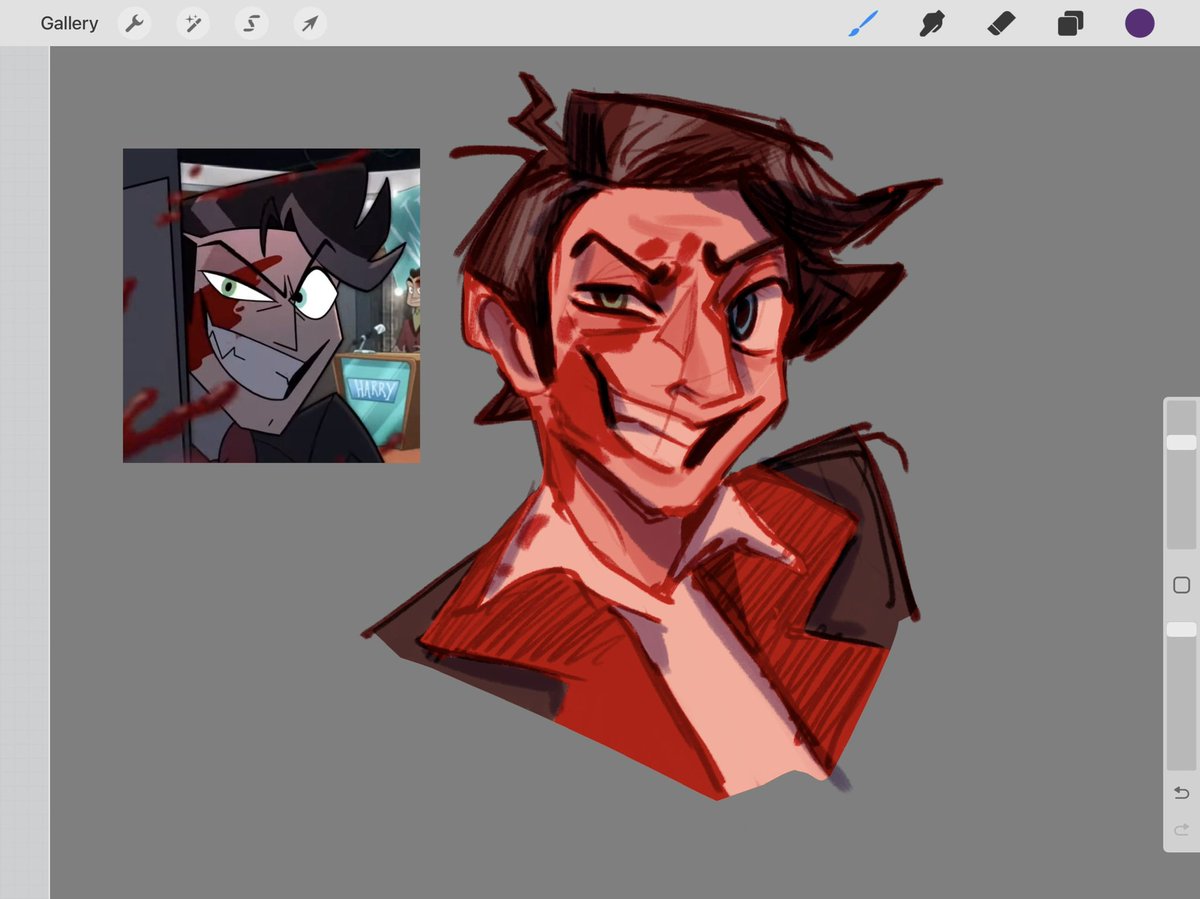This screenshot has width=1200, height=899.
Task: Open the Adjustments magic wand menu
Action: click(x=193, y=24)
